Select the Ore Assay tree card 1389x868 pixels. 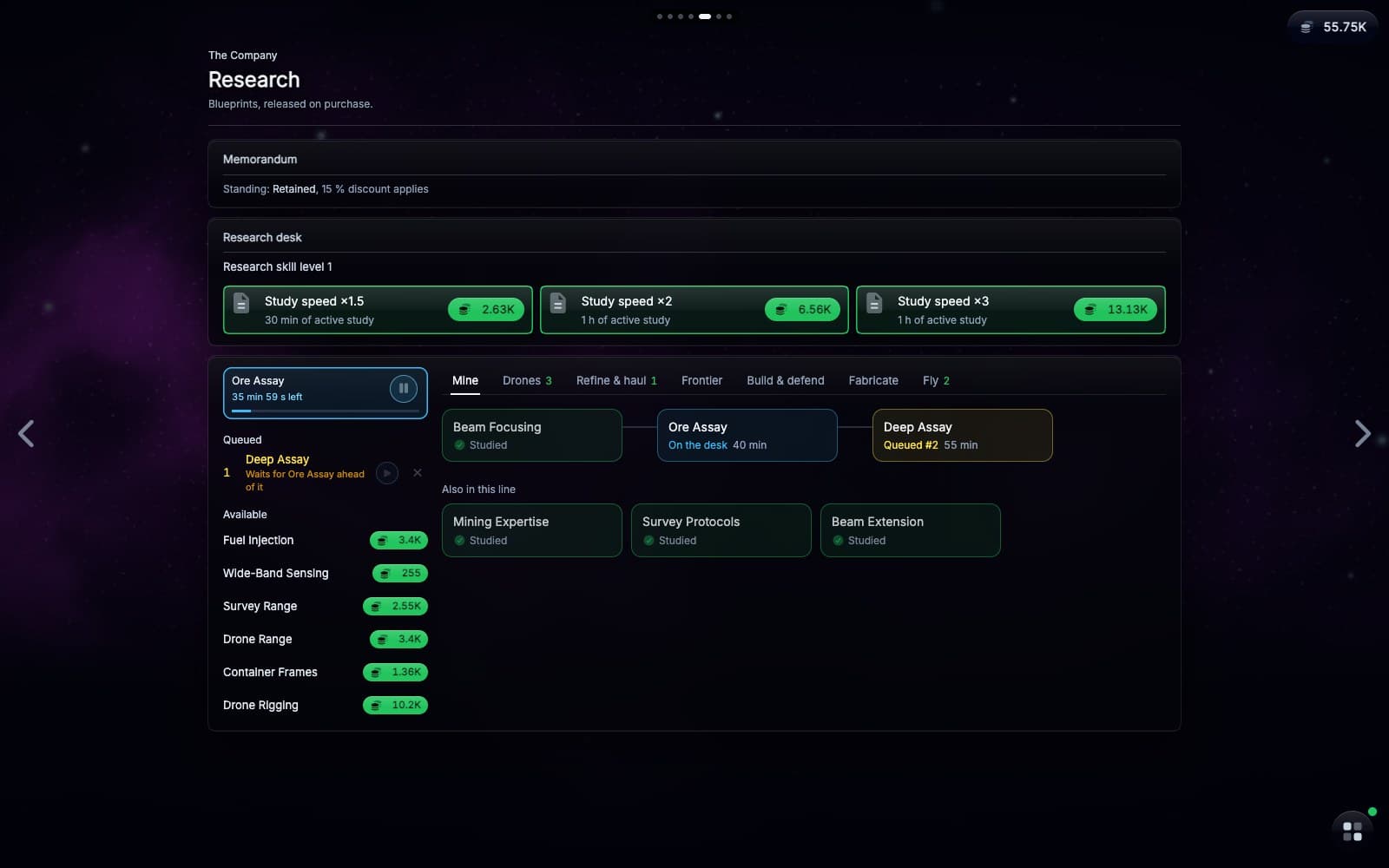point(747,435)
